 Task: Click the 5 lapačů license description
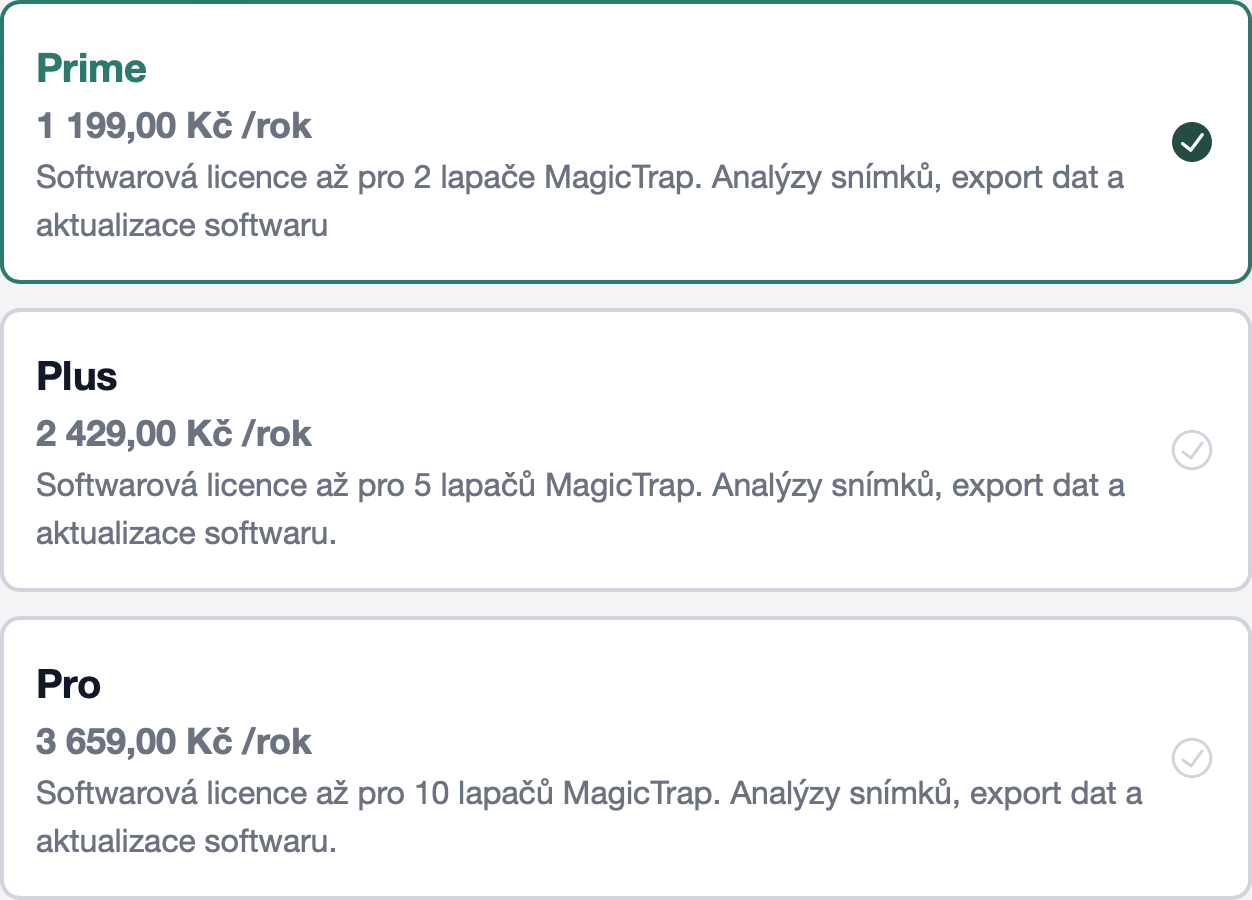[580, 510]
